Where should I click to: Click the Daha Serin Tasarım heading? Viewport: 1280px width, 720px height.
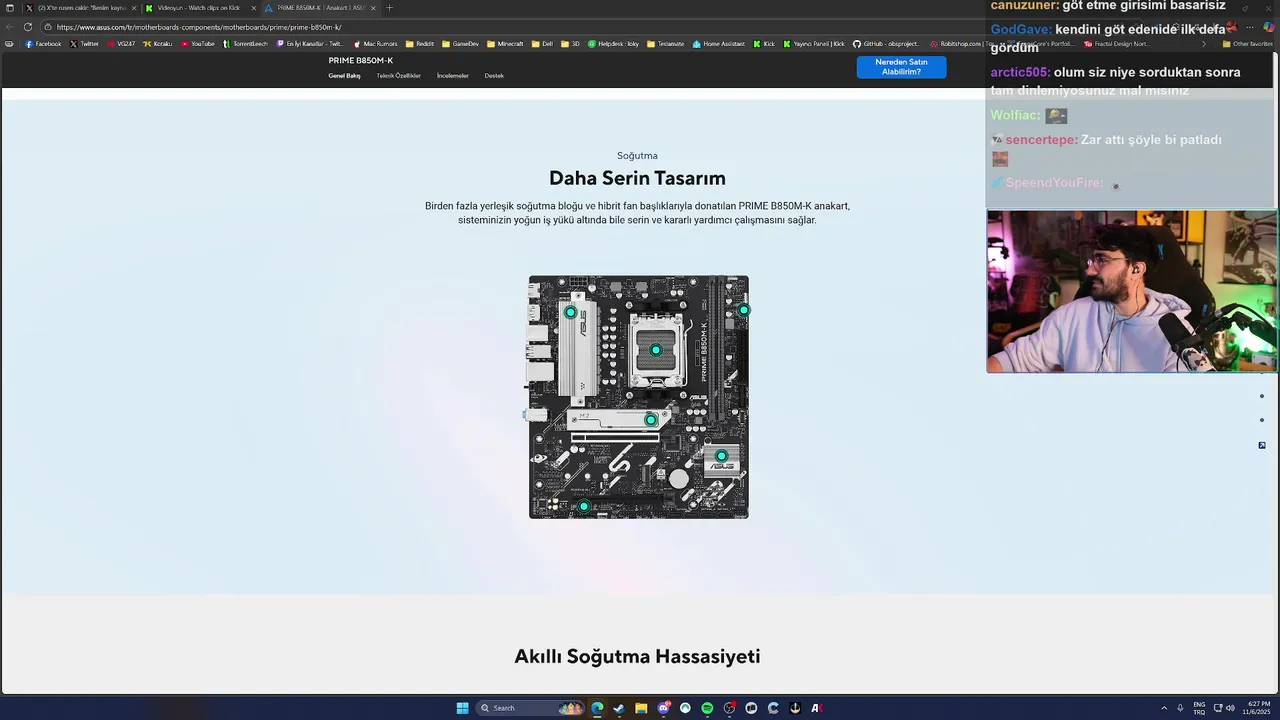(637, 178)
